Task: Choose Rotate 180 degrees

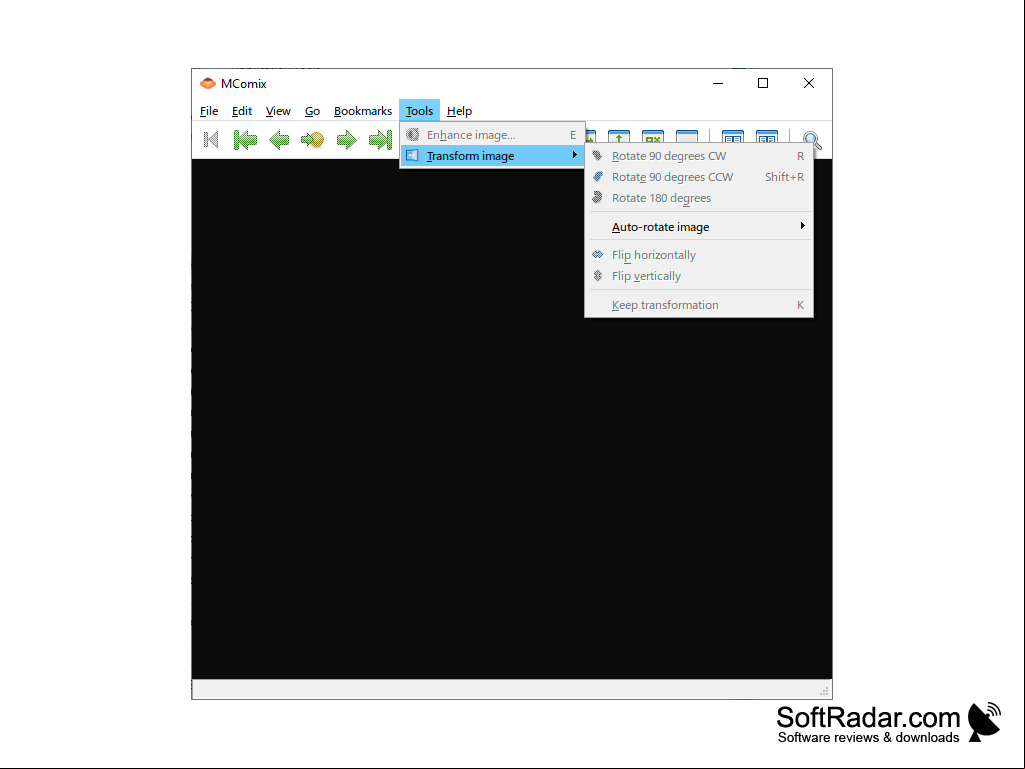Action: click(699, 197)
